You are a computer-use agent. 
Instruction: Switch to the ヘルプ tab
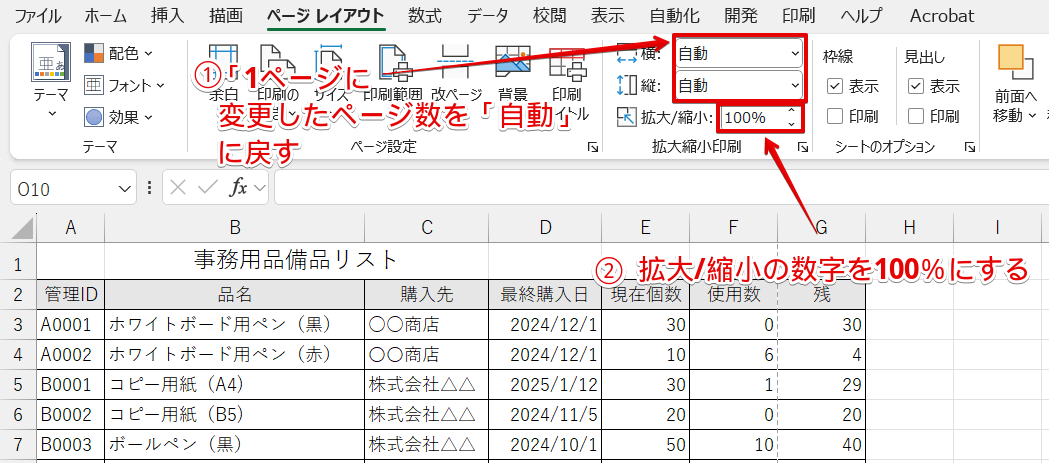tap(862, 15)
